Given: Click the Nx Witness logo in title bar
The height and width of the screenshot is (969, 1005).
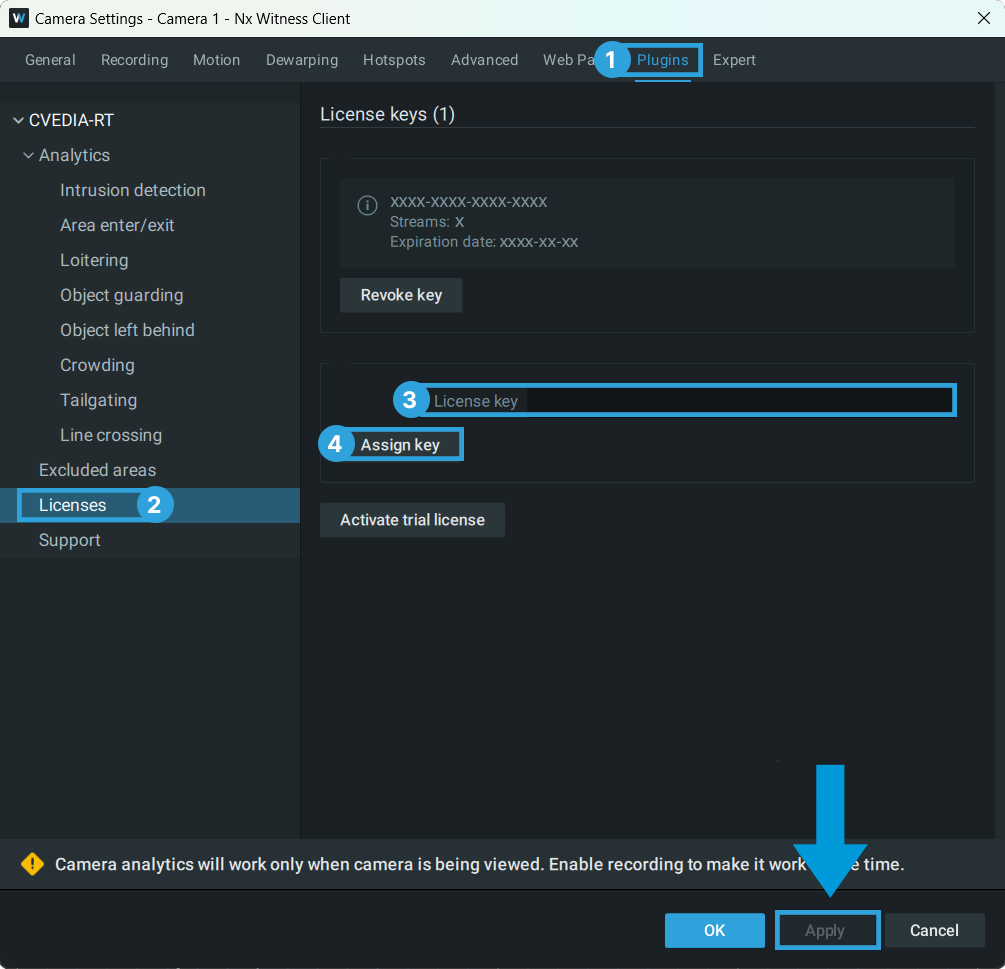Looking at the screenshot, I should [x=19, y=18].
